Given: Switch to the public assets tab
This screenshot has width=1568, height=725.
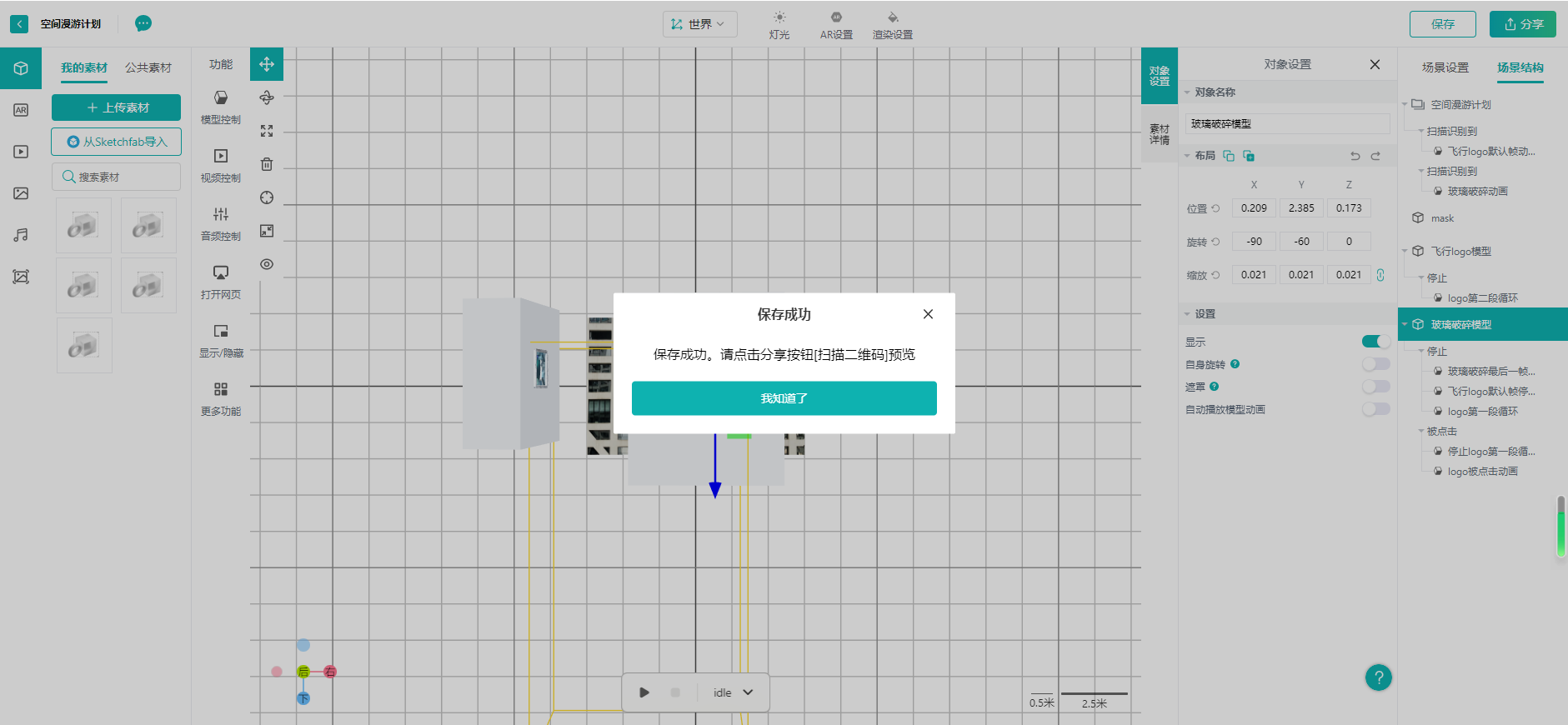Looking at the screenshot, I should coord(148,67).
